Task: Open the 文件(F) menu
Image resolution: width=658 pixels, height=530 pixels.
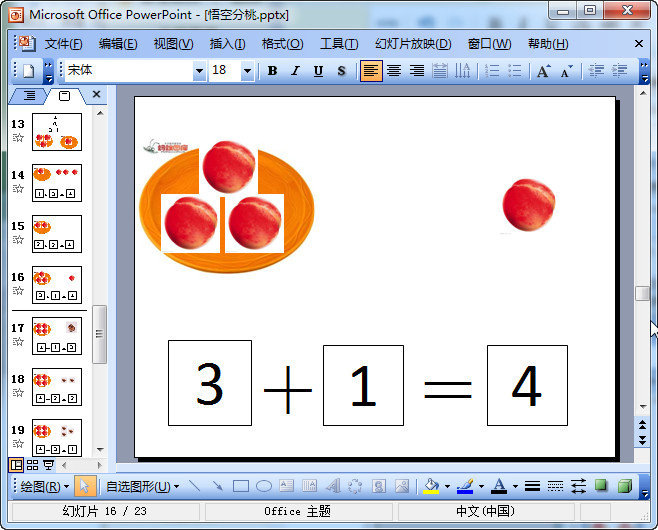Action: click(x=63, y=44)
